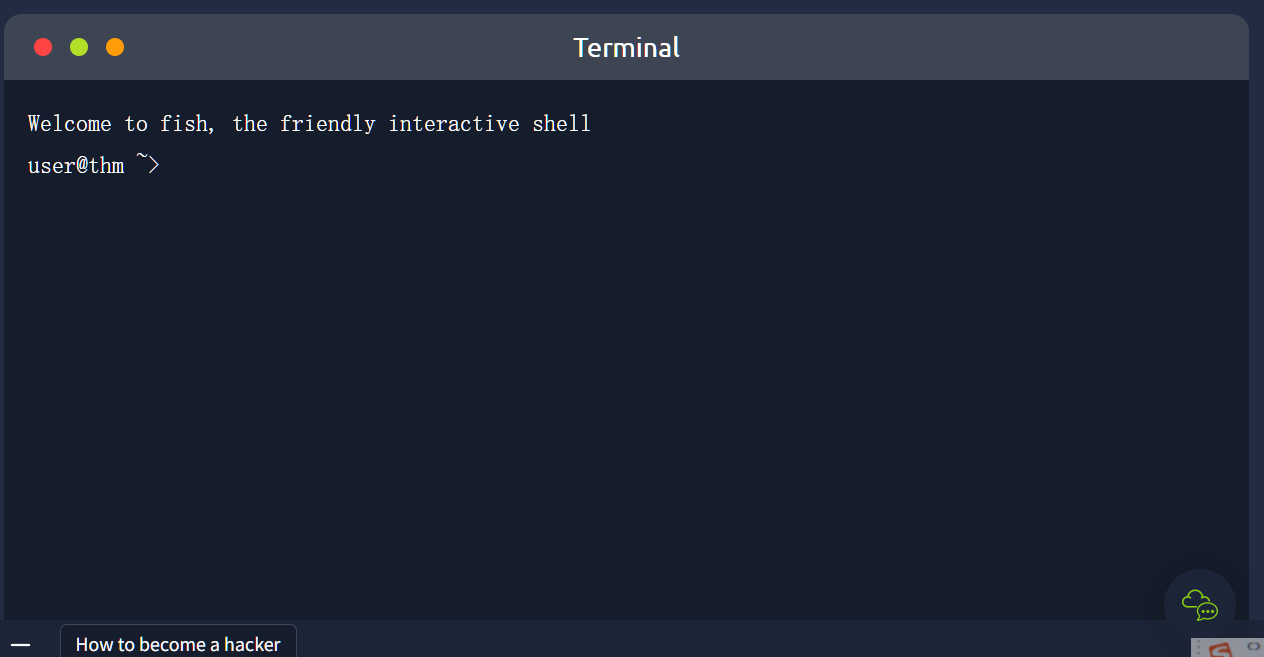Click the rounded icon right of Sogou S
Image resolution: width=1264 pixels, height=657 pixels.
pos(1252,647)
